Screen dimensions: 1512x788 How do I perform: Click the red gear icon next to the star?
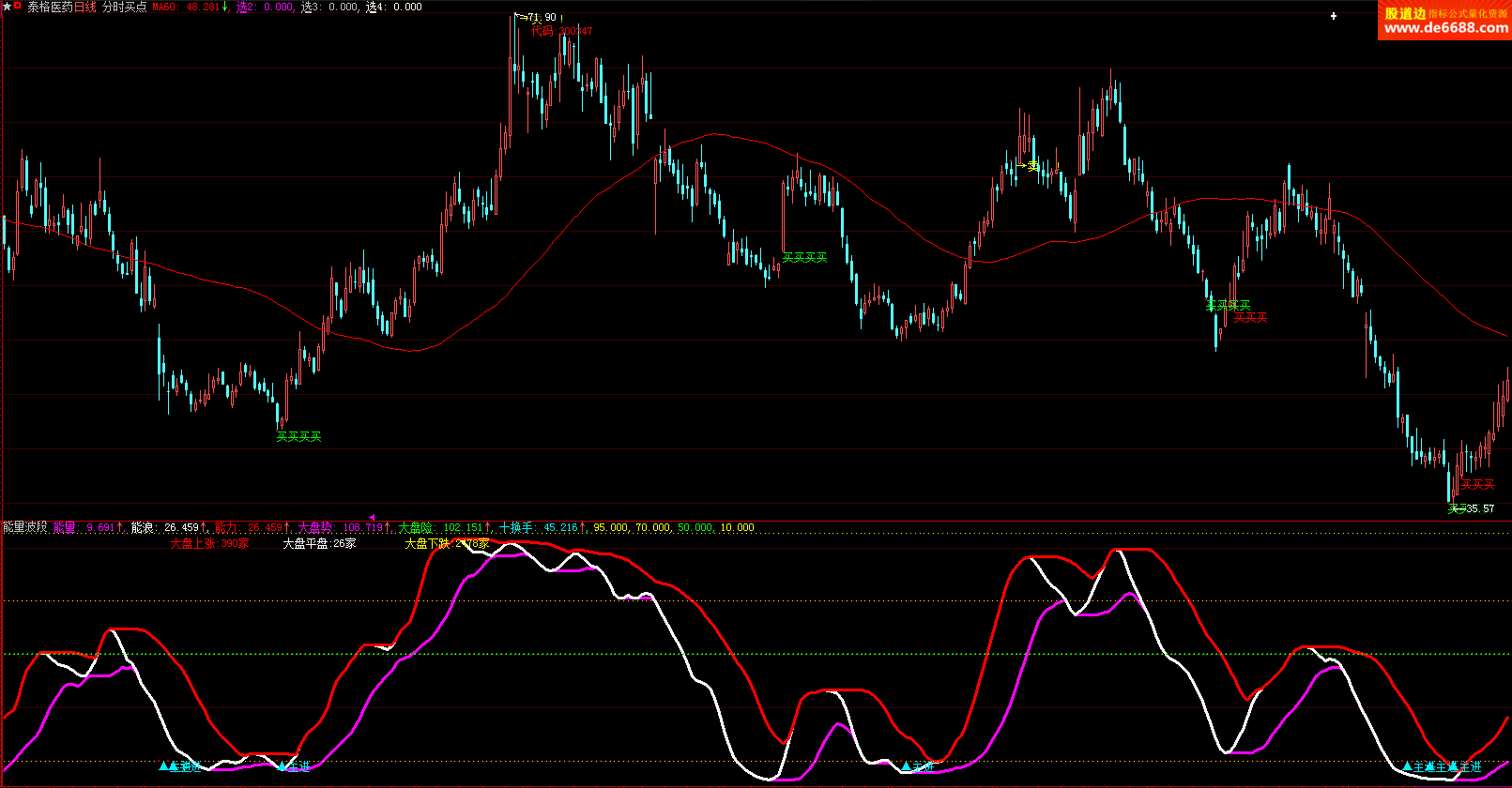[18, 7]
